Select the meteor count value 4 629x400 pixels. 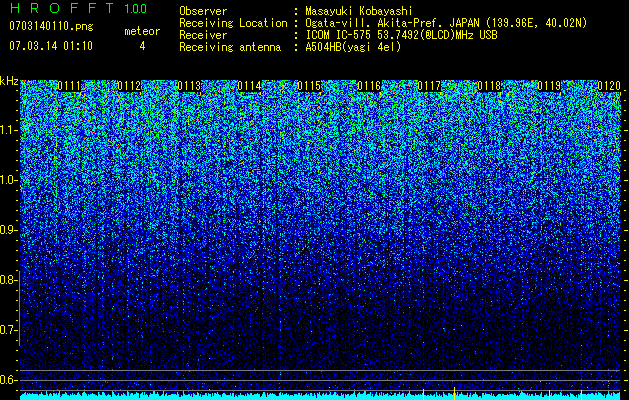pos(142,46)
